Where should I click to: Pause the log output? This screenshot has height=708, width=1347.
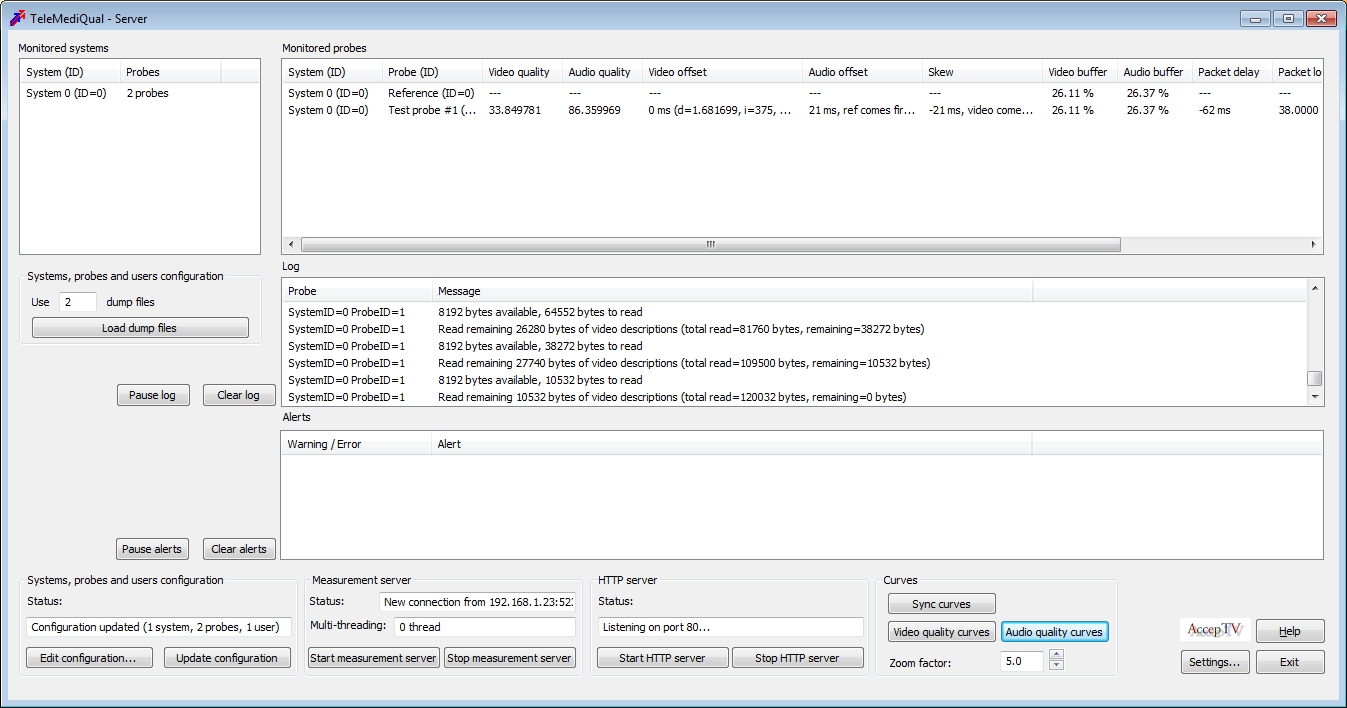pyautogui.click(x=152, y=395)
